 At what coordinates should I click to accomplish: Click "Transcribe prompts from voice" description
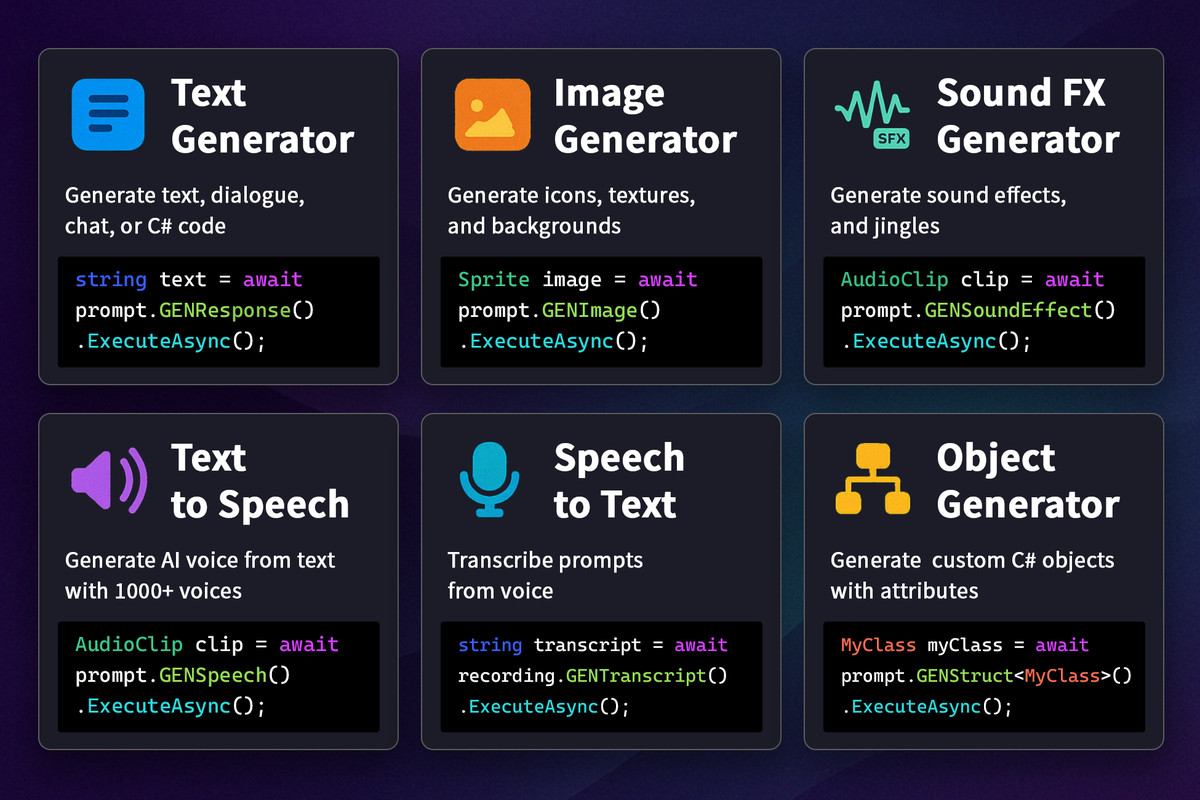point(545,575)
